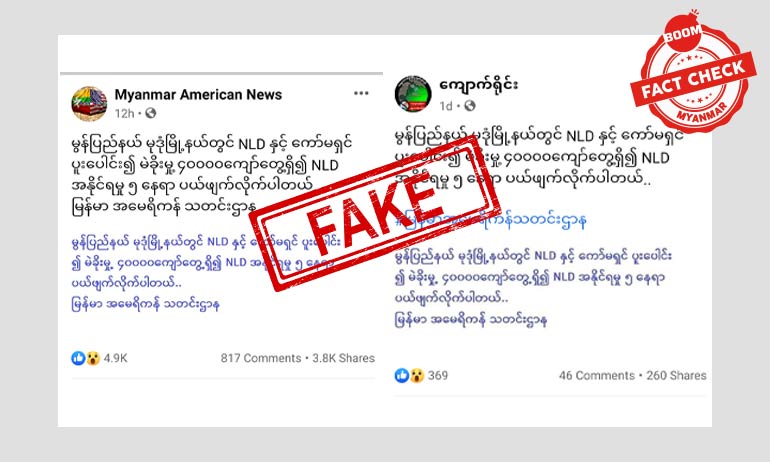Screen dimensions: 770x462
Task: View the 4.9K reactions count
Action: (115, 358)
